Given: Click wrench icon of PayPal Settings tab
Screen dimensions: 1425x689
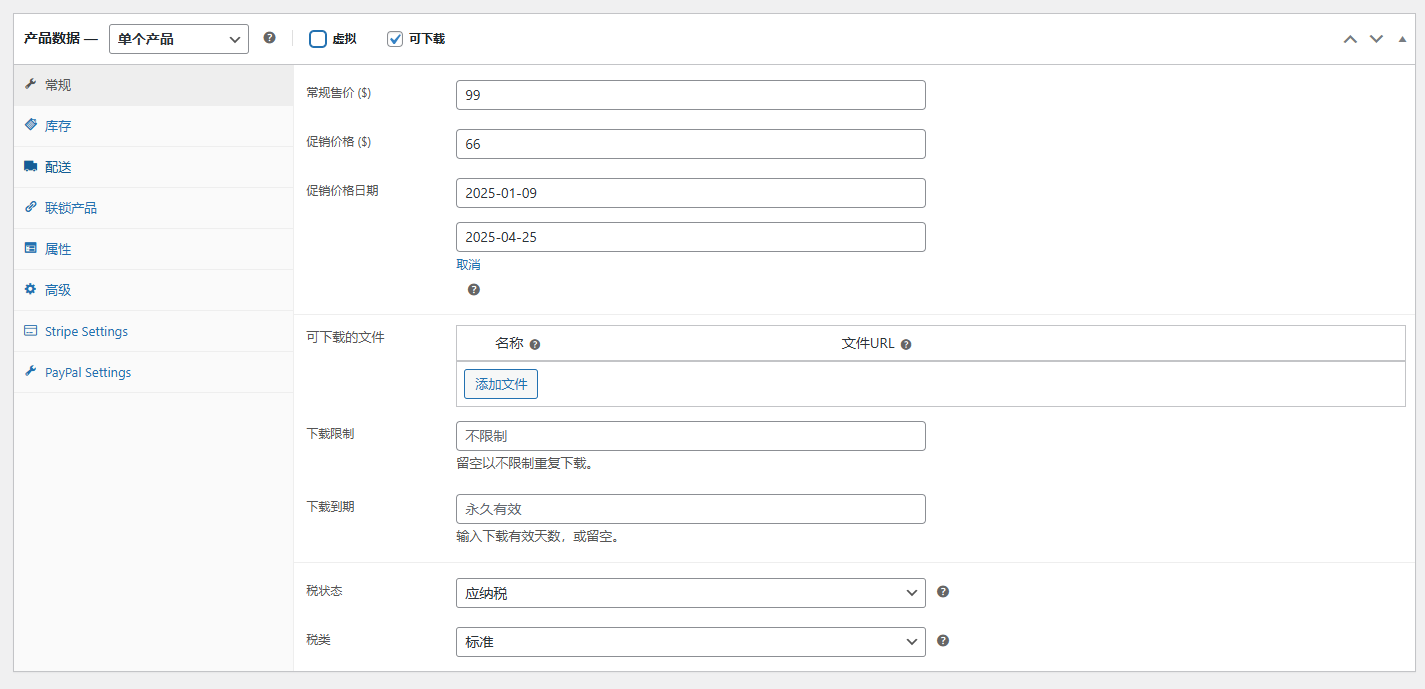Looking at the screenshot, I should [31, 372].
